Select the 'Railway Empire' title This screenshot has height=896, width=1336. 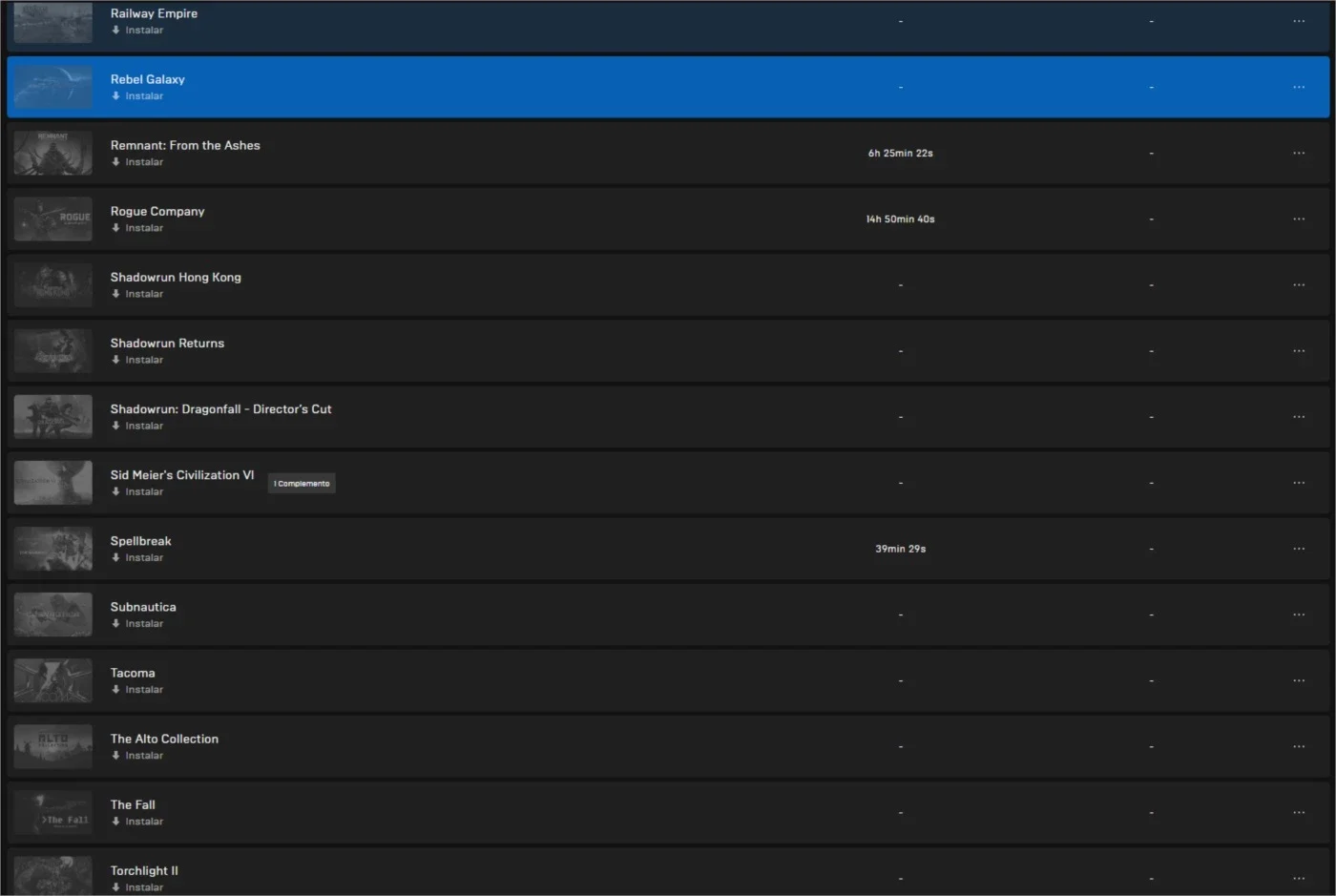pyautogui.click(x=154, y=13)
